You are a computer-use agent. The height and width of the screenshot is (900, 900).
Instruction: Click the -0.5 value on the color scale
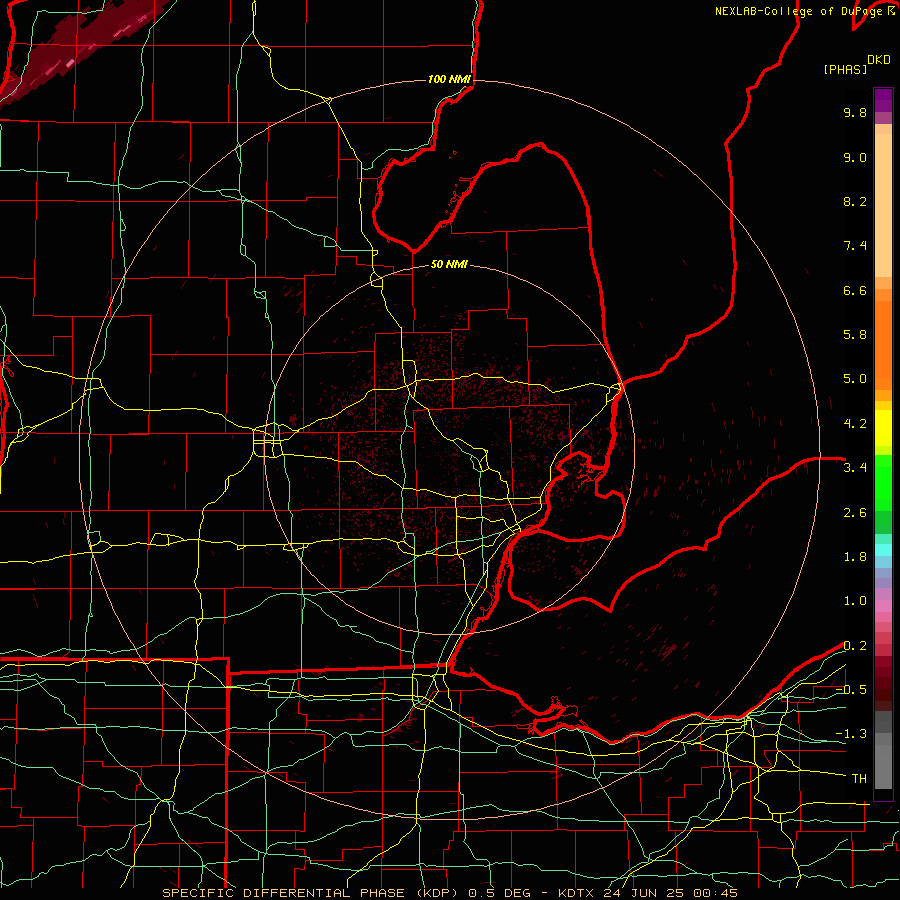tap(851, 690)
